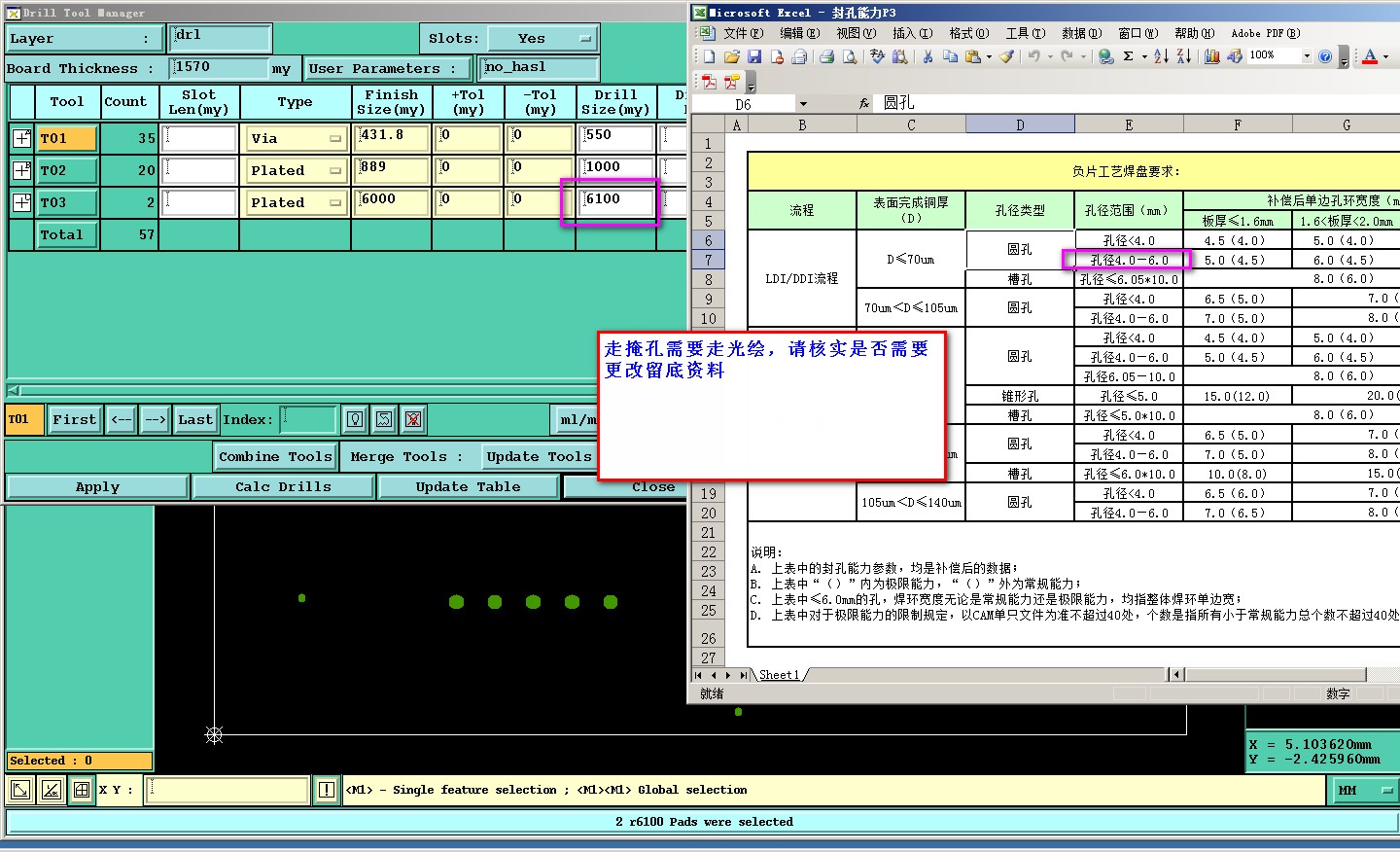The width and height of the screenshot is (1400, 852).
Task: Select column D header in Excel
Action: [x=1020, y=124]
